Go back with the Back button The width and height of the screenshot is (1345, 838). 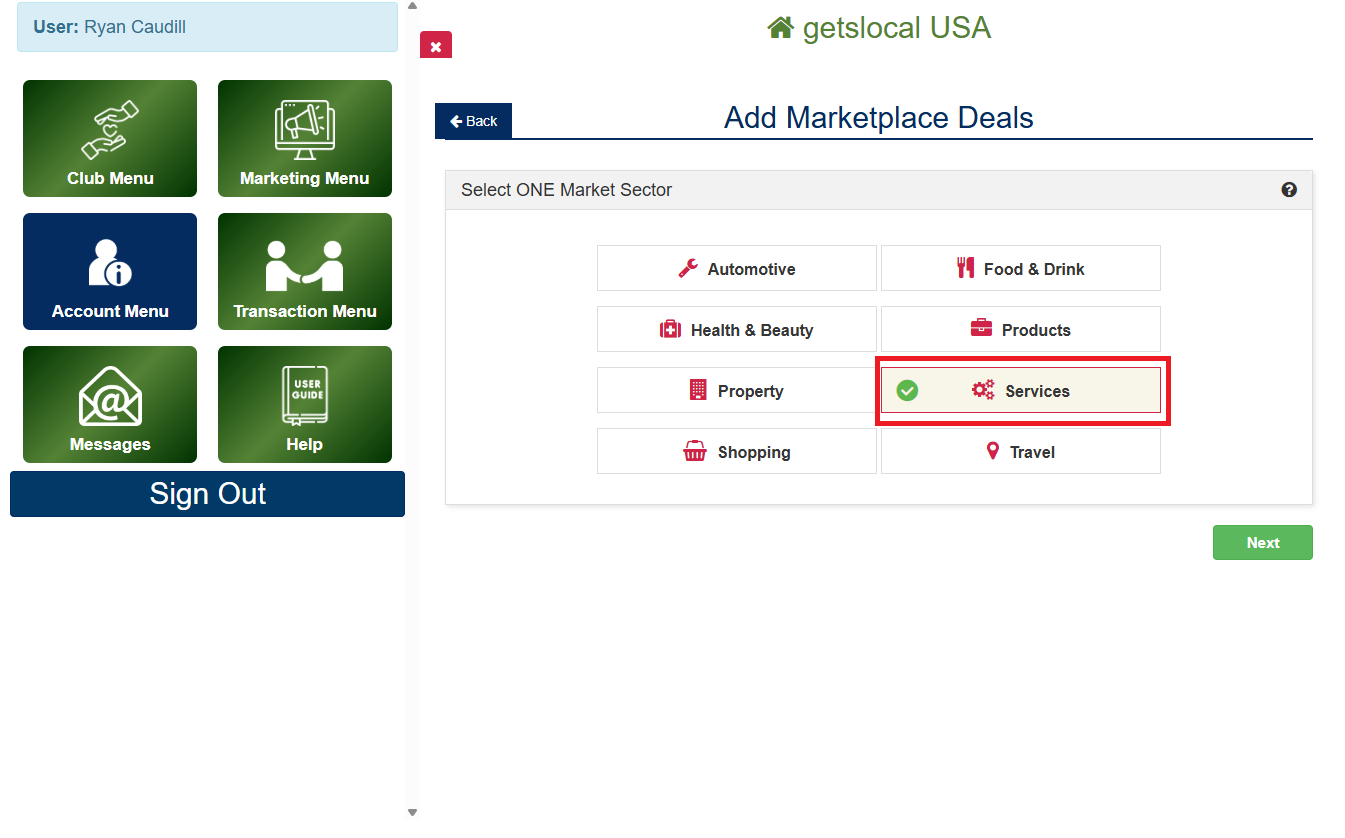coord(473,121)
